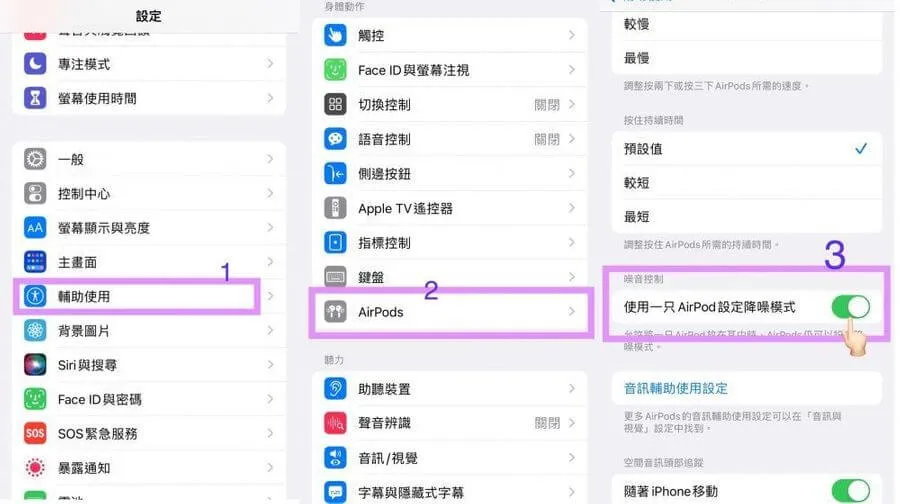900x504 pixels.
Task: Expand the 切換控制 關閉 chevron
Action: (572, 104)
